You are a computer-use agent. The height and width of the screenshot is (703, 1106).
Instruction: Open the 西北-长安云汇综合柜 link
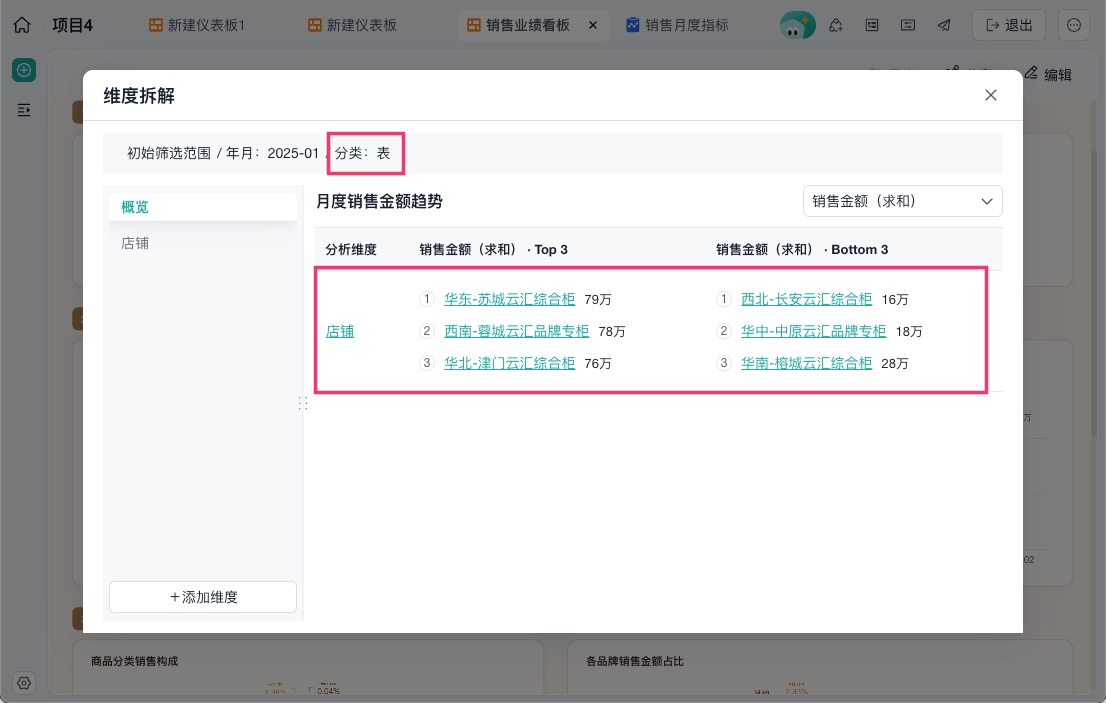[x=807, y=300]
